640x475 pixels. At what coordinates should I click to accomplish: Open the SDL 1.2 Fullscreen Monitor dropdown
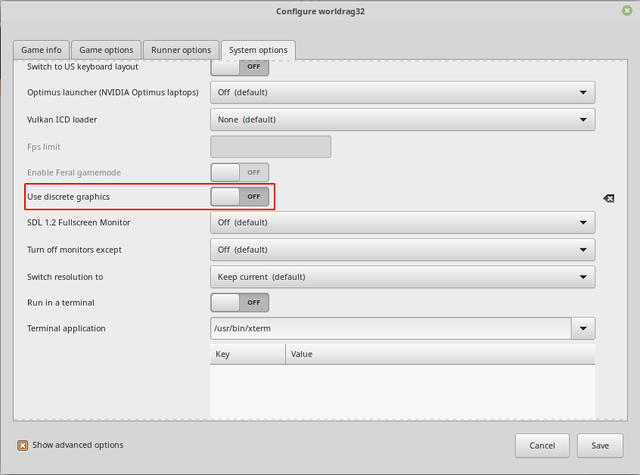(402, 222)
